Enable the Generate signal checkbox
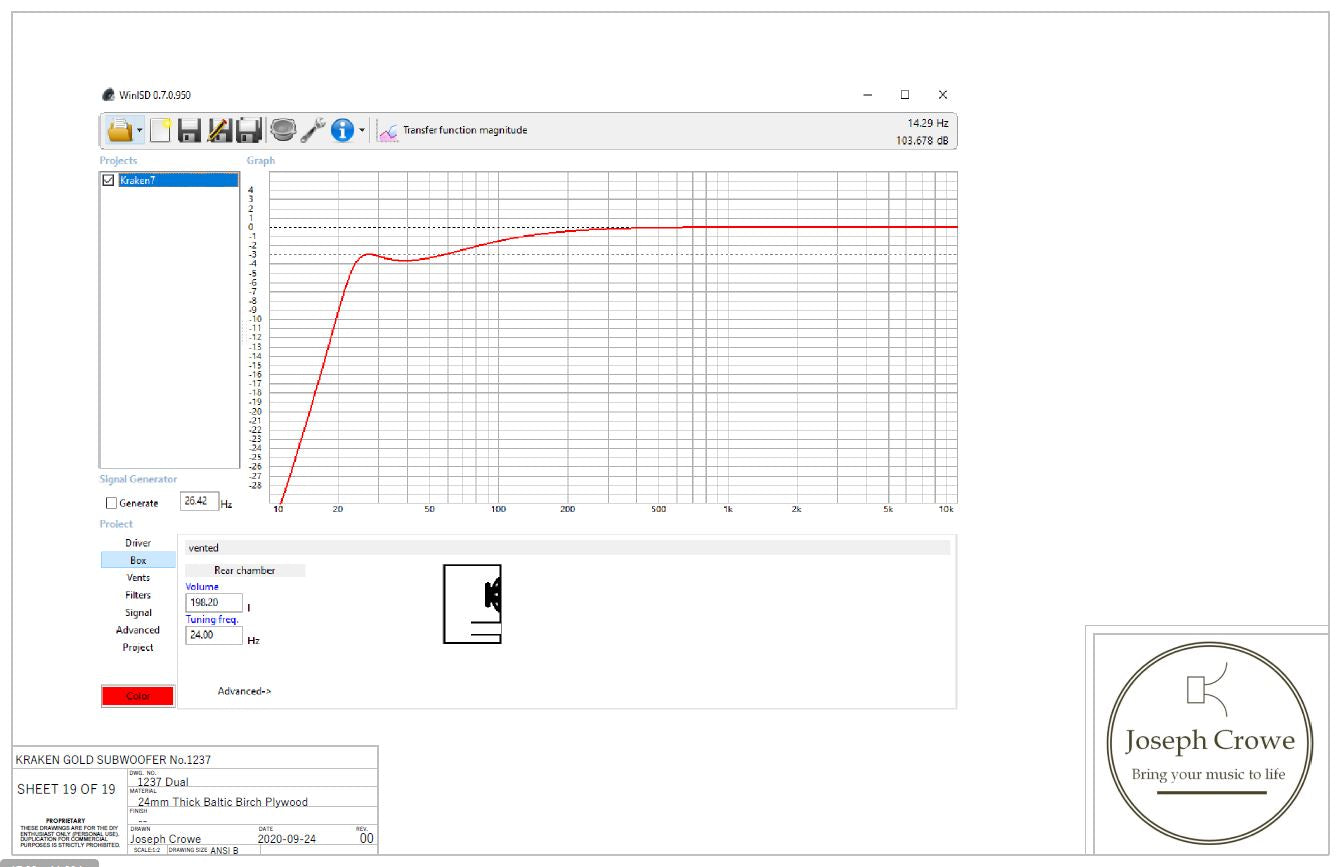1342x867 pixels. click(x=112, y=503)
